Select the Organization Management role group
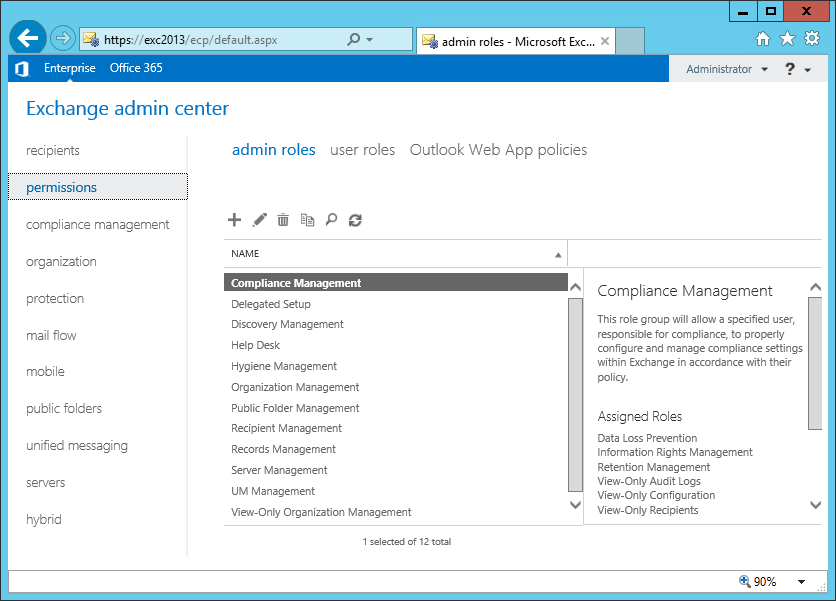The image size is (836, 601). [x=396, y=387]
